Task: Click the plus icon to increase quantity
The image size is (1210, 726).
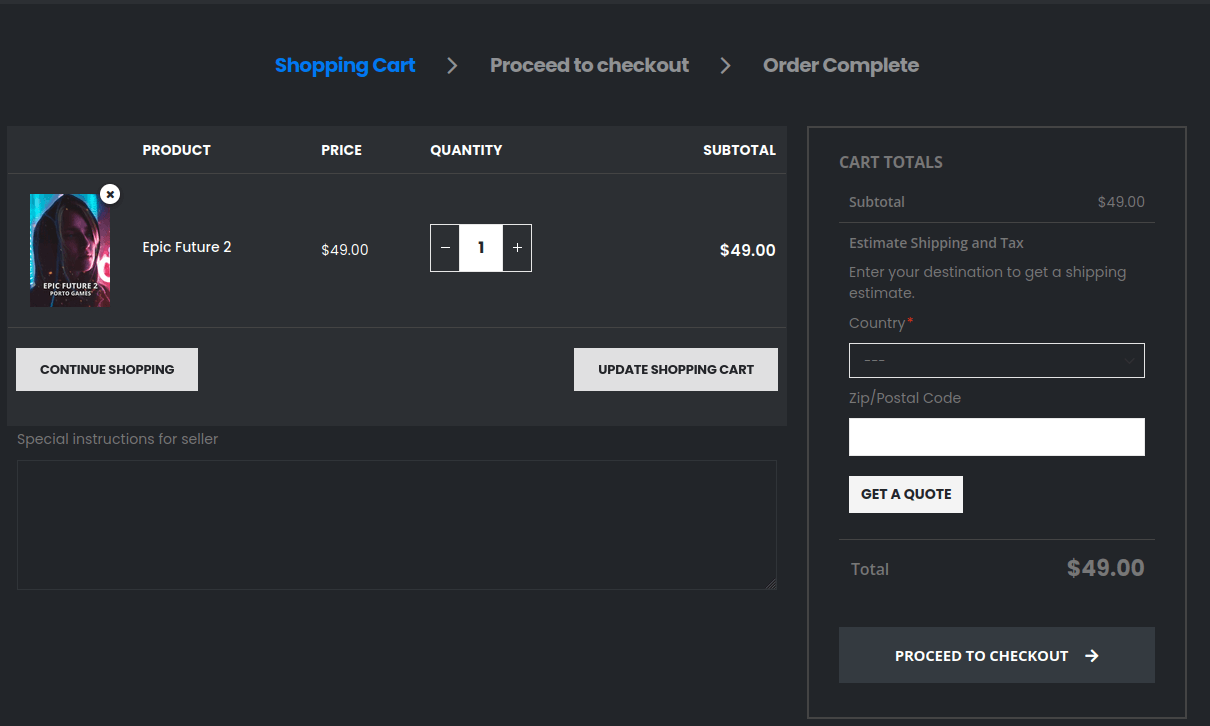Action: tap(517, 247)
